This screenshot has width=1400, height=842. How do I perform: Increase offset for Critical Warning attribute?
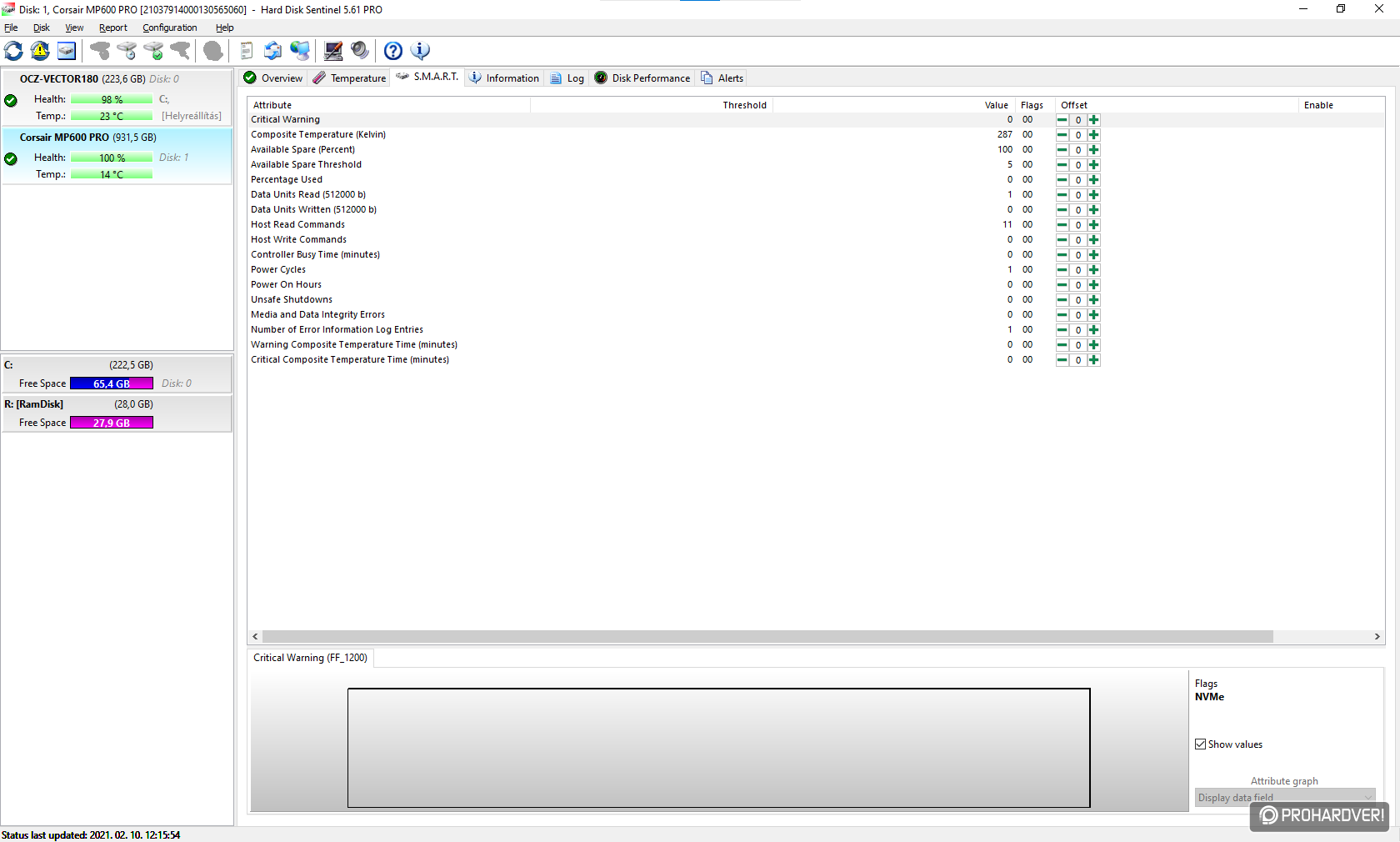pyautogui.click(x=1094, y=120)
